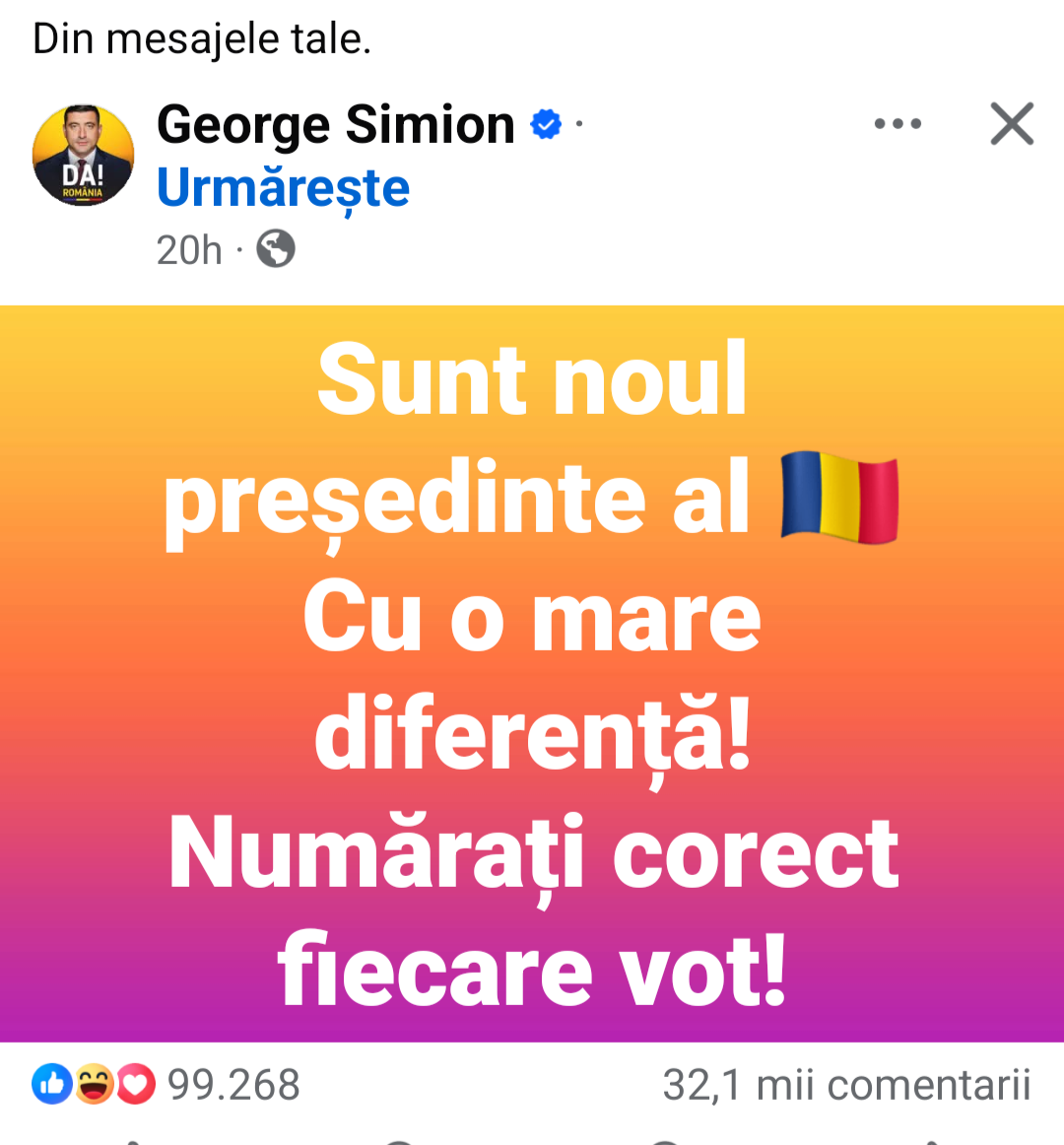Click the "diferență!" text line
The height and width of the screenshot is (1145, 1064).
(532, 736)
